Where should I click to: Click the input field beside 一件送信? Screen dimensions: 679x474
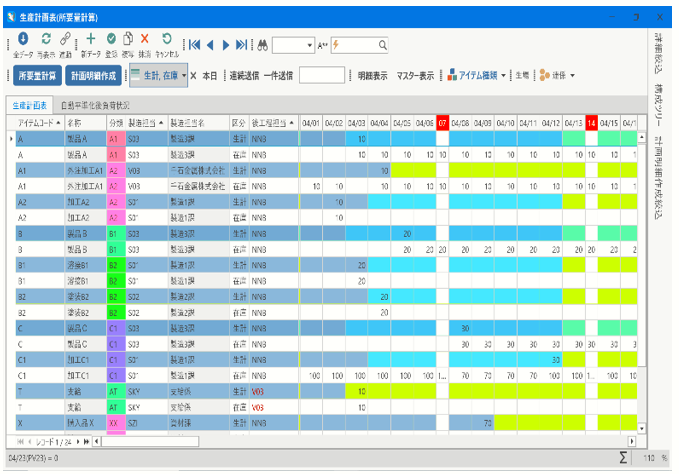coord(322,75)
